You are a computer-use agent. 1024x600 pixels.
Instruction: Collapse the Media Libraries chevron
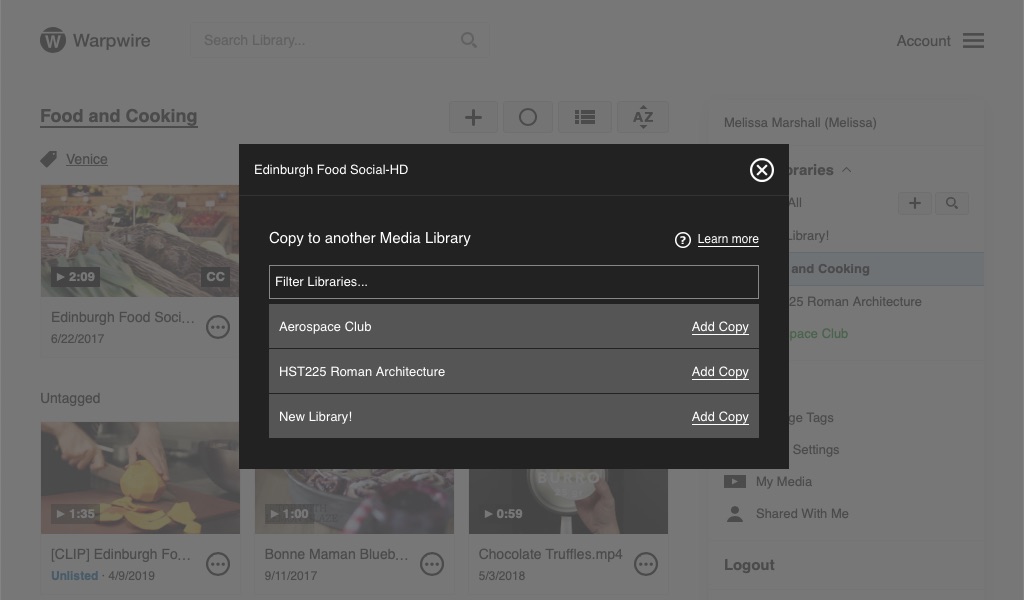tap(847, 170)
